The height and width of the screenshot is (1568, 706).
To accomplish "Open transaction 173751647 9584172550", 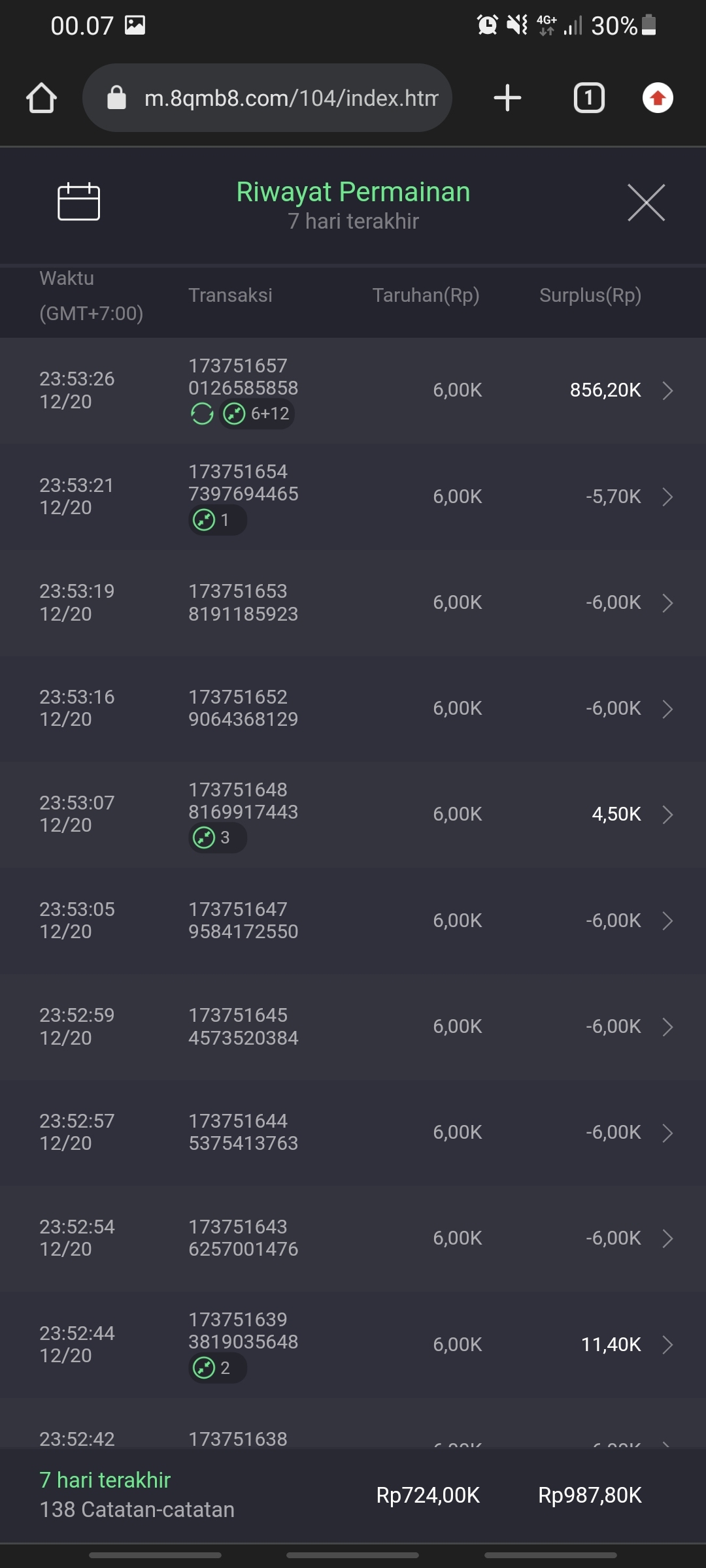I will pyautogui.click(x=243, y=921).
